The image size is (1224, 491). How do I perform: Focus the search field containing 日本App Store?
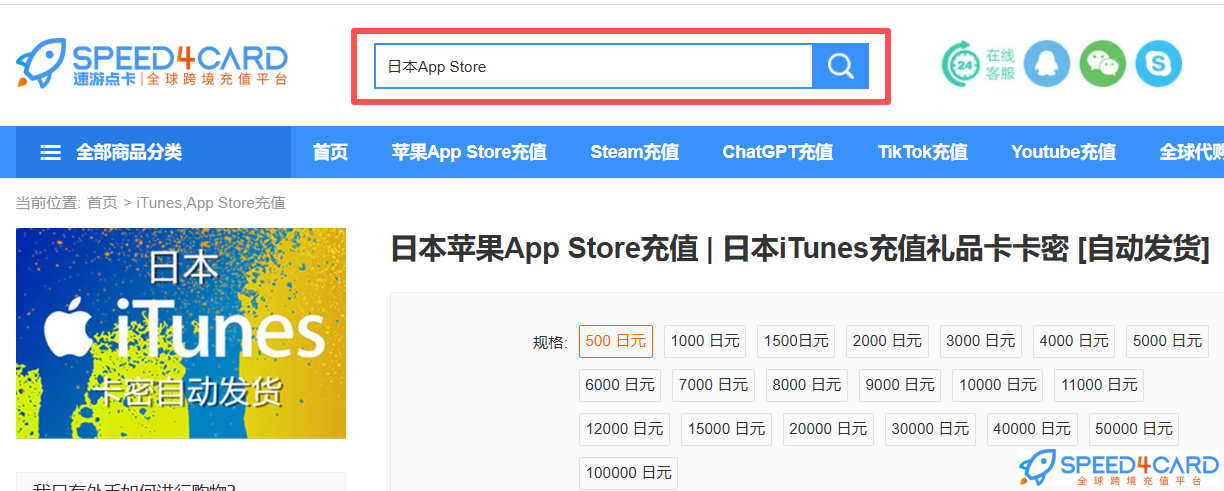pyautogui.click(x=593, y=67)
